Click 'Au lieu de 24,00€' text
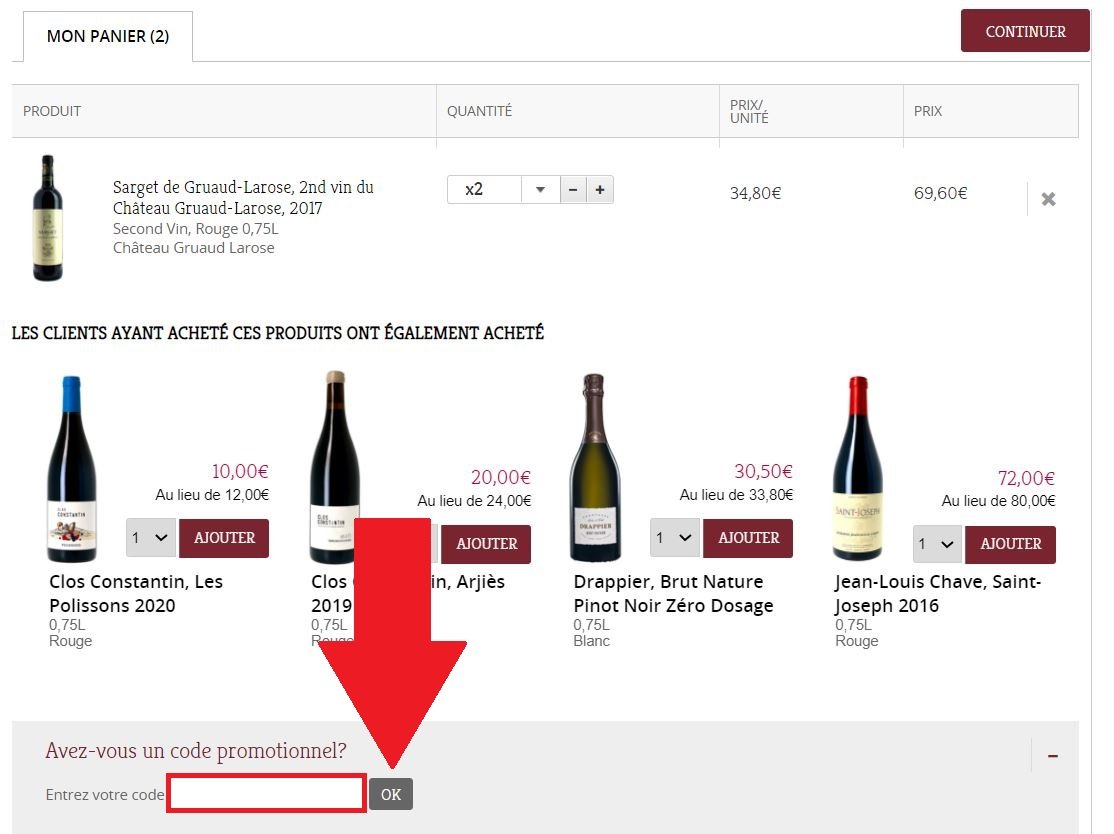 475,501
